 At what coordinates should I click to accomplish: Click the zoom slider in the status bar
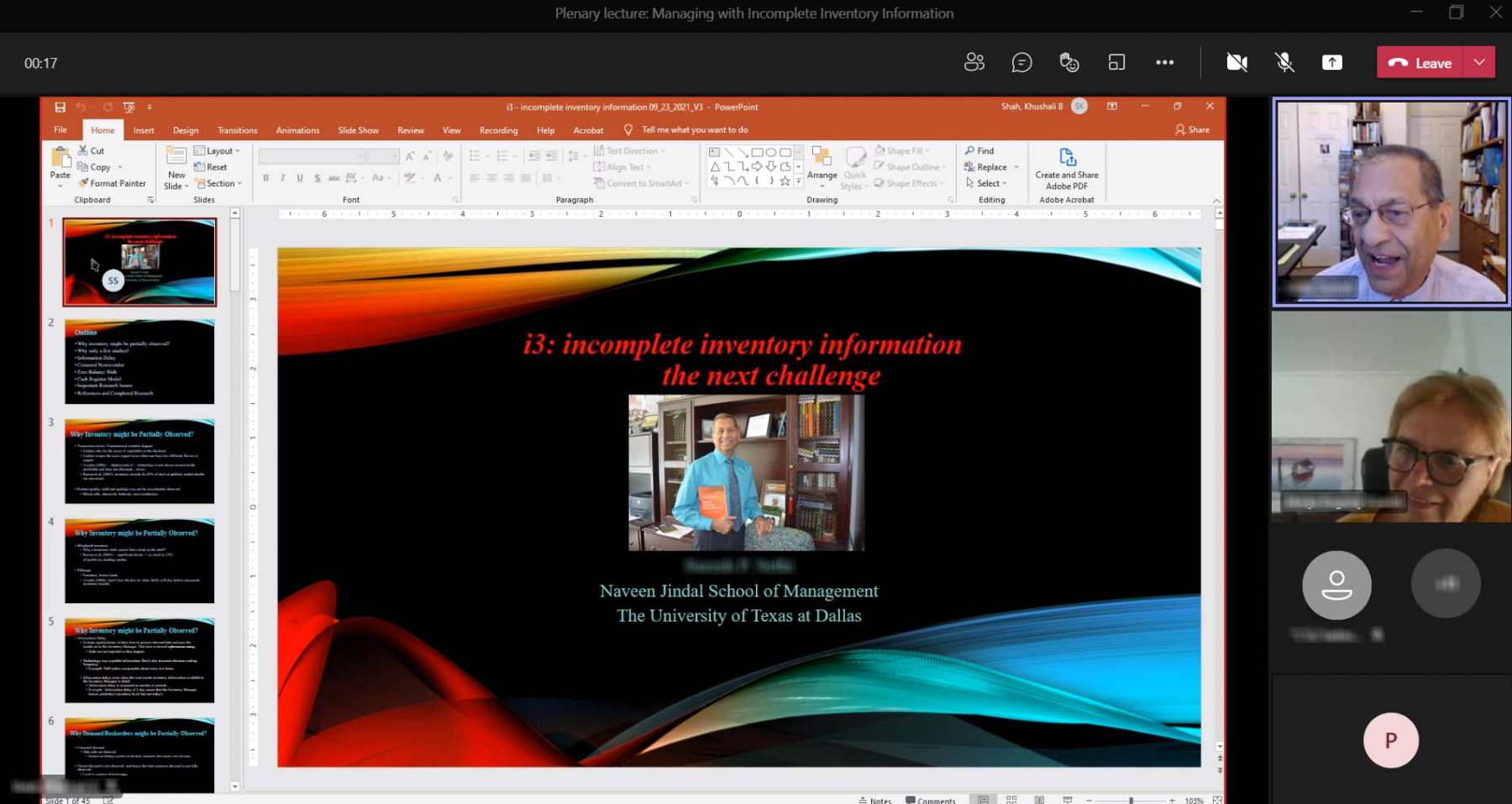[1131, 800]
